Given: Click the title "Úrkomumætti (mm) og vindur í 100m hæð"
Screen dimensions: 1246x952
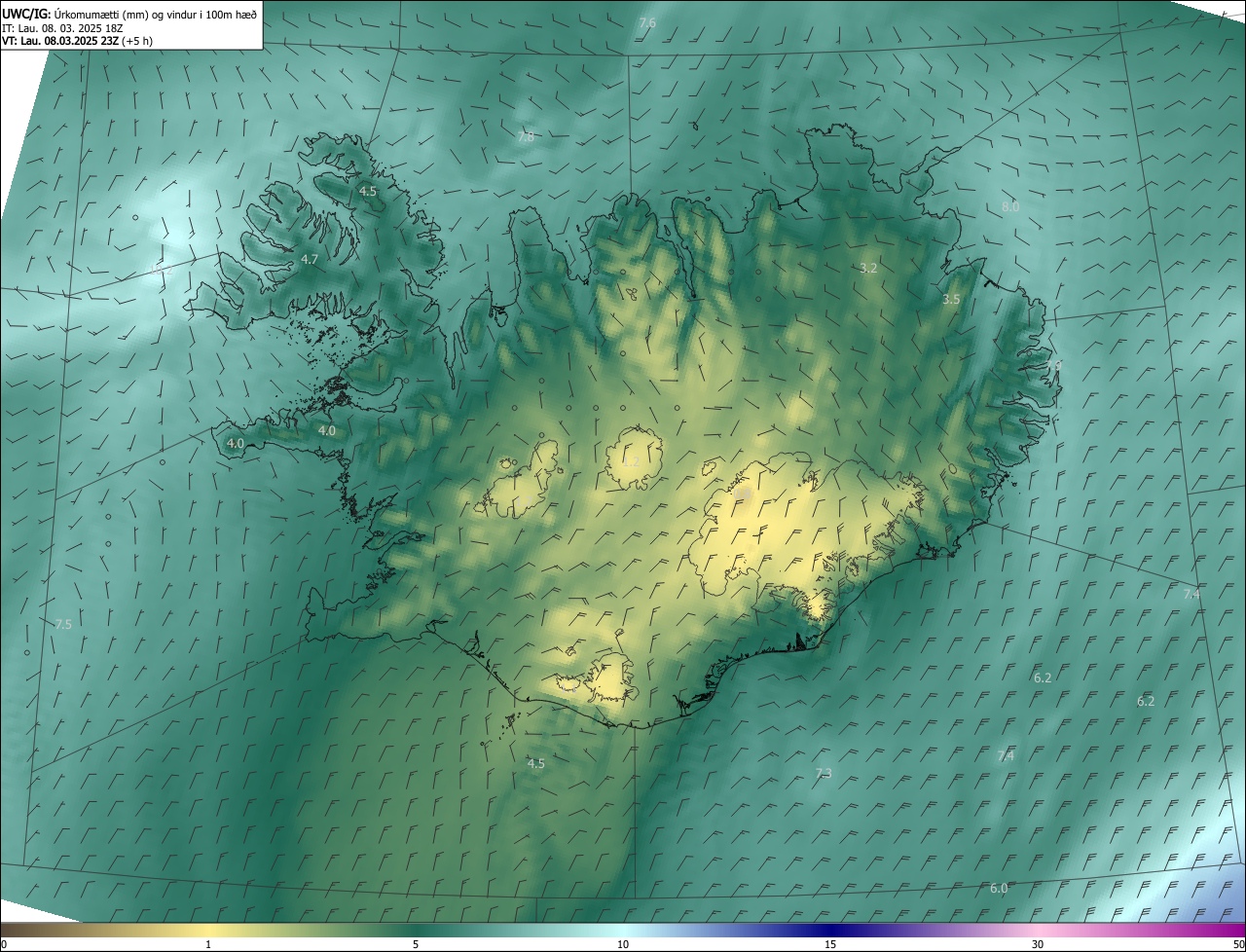Looking at the screenshot, I should click(156, 14).
